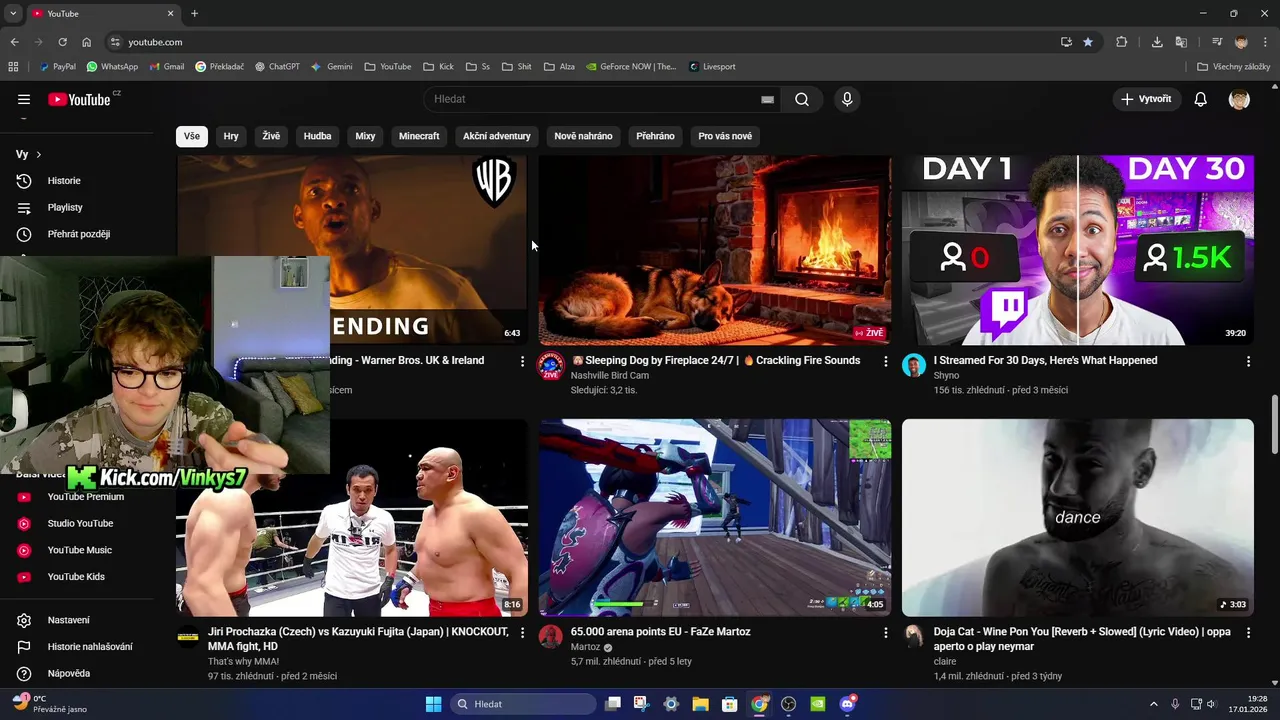Open Chrome tab search dropdown arrow
Image resolution: width=1280 pixels, height=720 pixels.
tap(13, 14)
